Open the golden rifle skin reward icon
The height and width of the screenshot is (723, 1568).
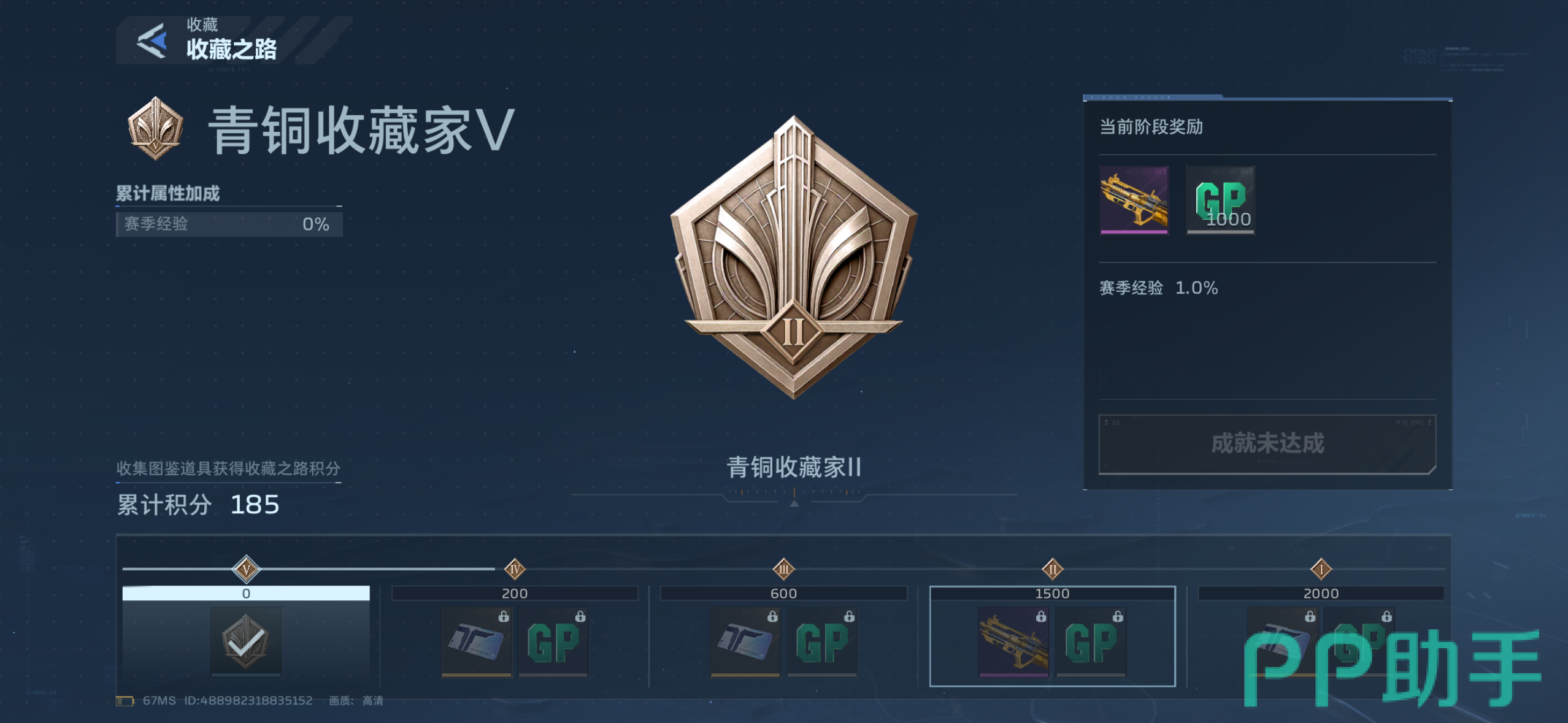coord(1134,201)
